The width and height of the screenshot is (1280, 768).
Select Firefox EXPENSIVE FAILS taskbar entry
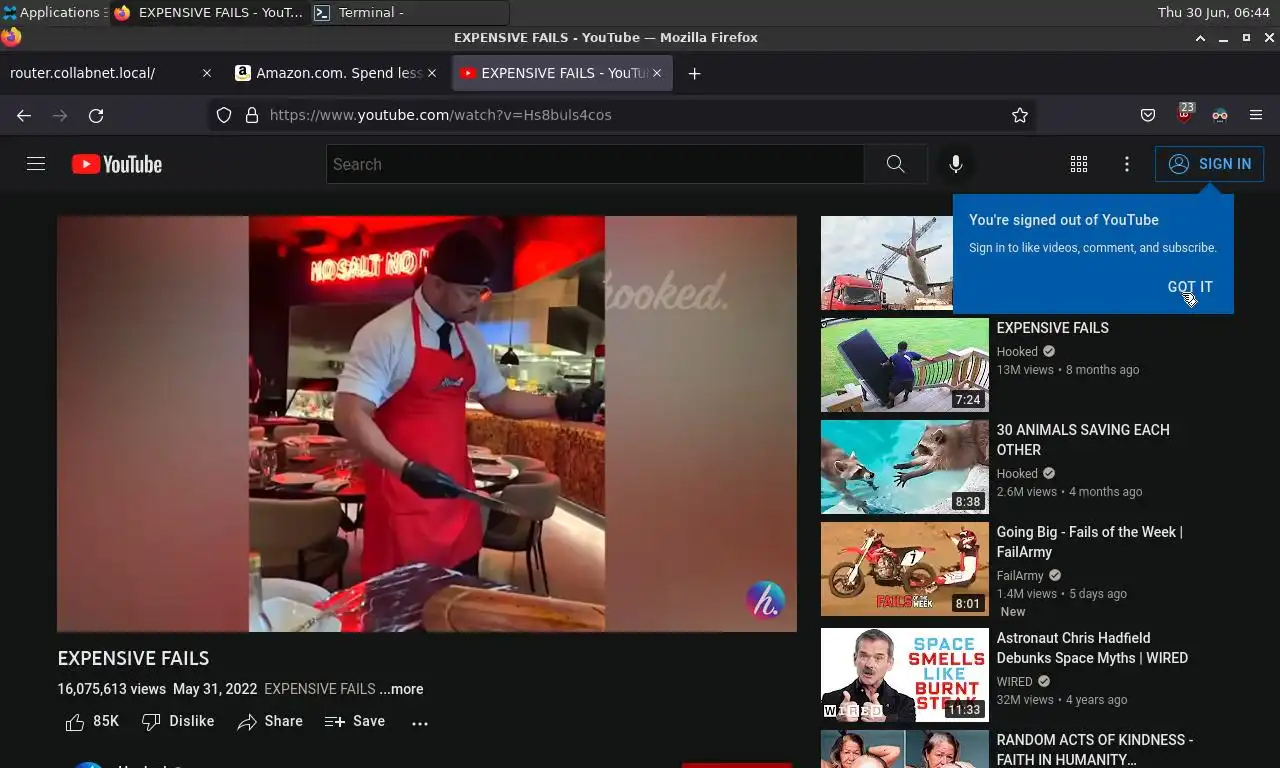click(209, 12)
